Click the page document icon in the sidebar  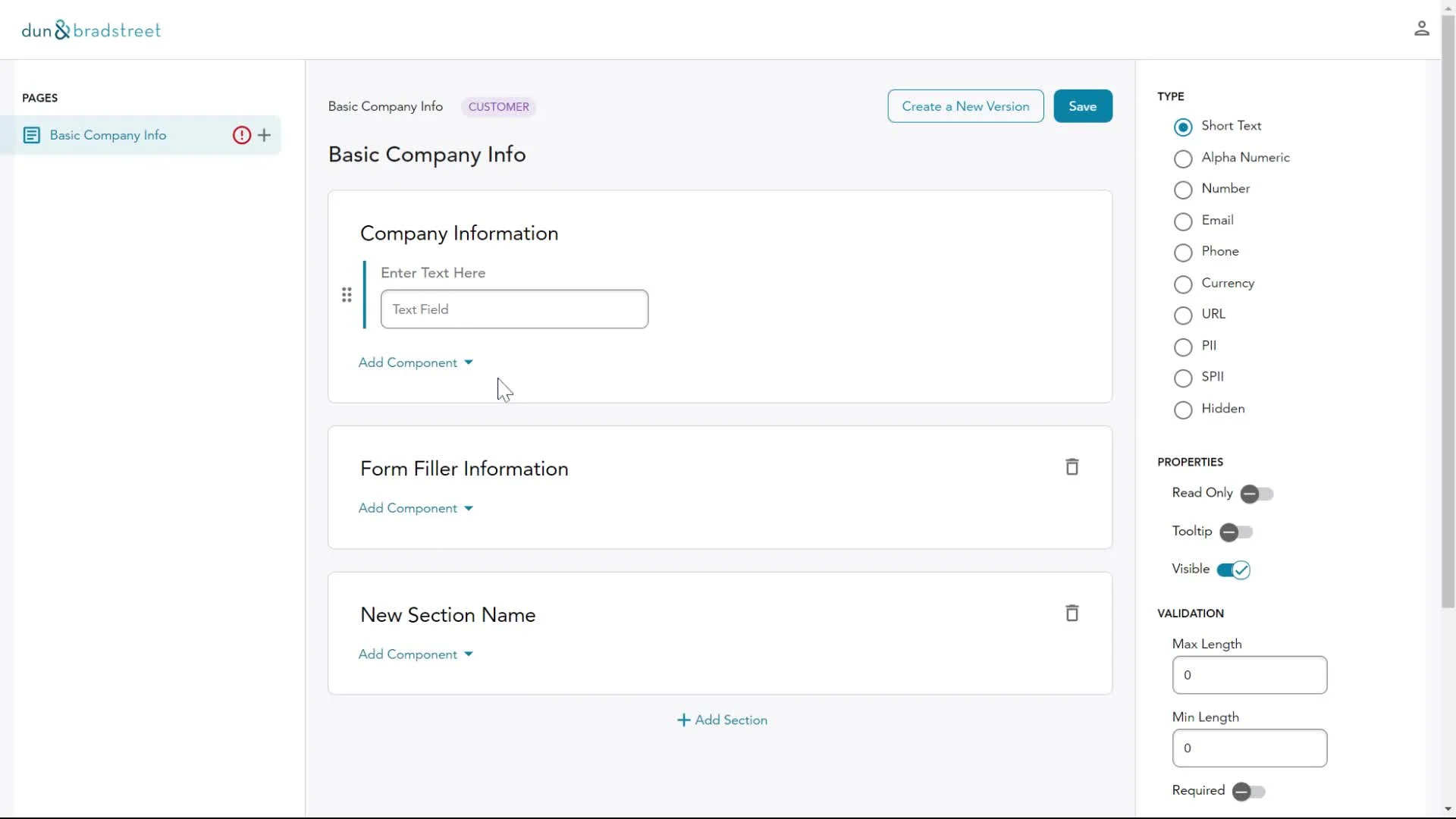pos(31,135)
